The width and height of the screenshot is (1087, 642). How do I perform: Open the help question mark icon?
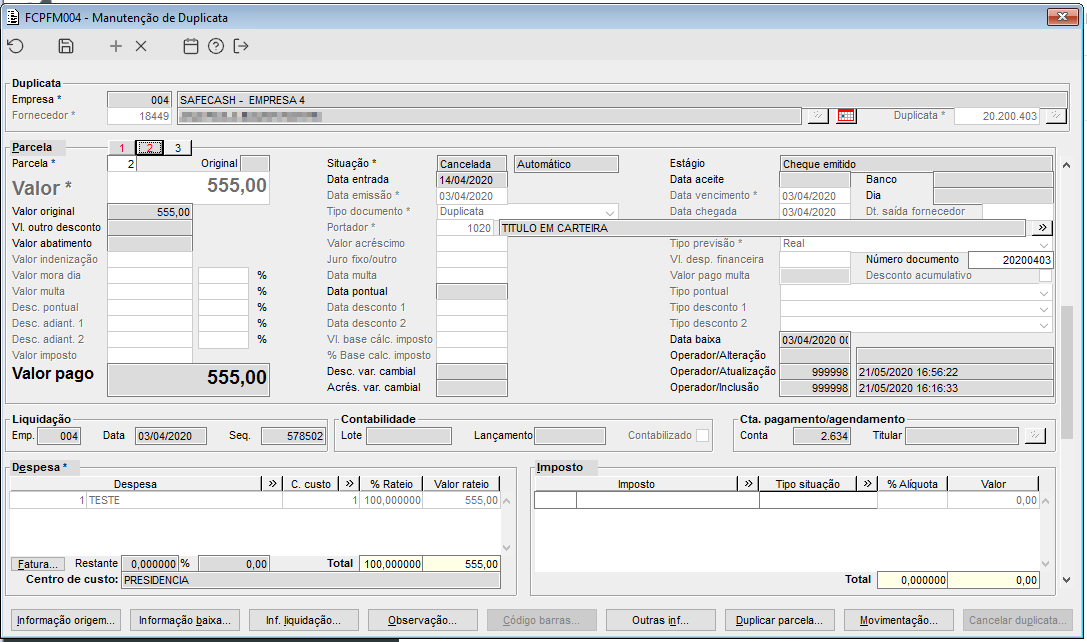216,46
